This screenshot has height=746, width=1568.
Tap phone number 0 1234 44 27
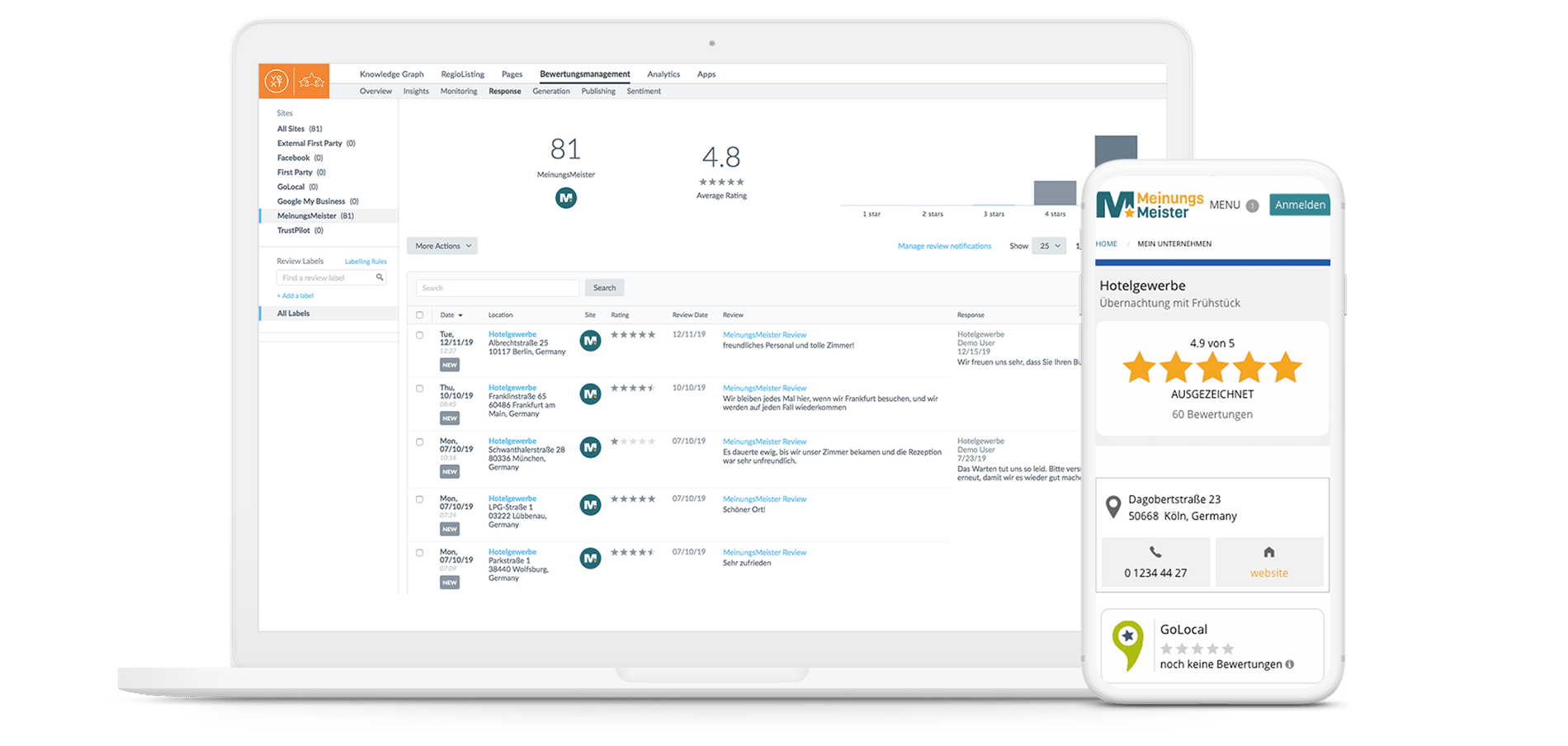[1155, 573]
